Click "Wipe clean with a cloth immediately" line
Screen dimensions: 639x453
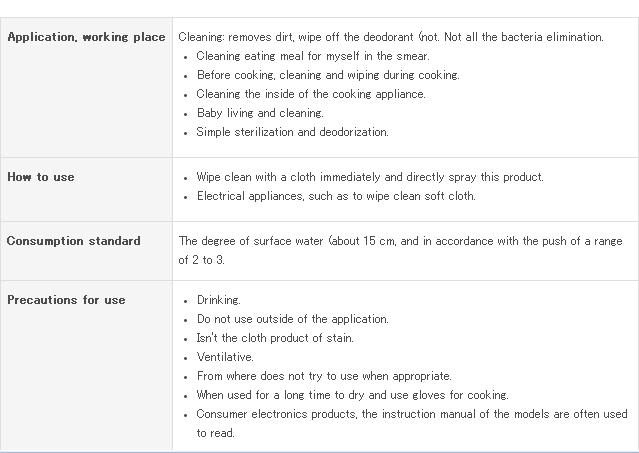[370, 177]
